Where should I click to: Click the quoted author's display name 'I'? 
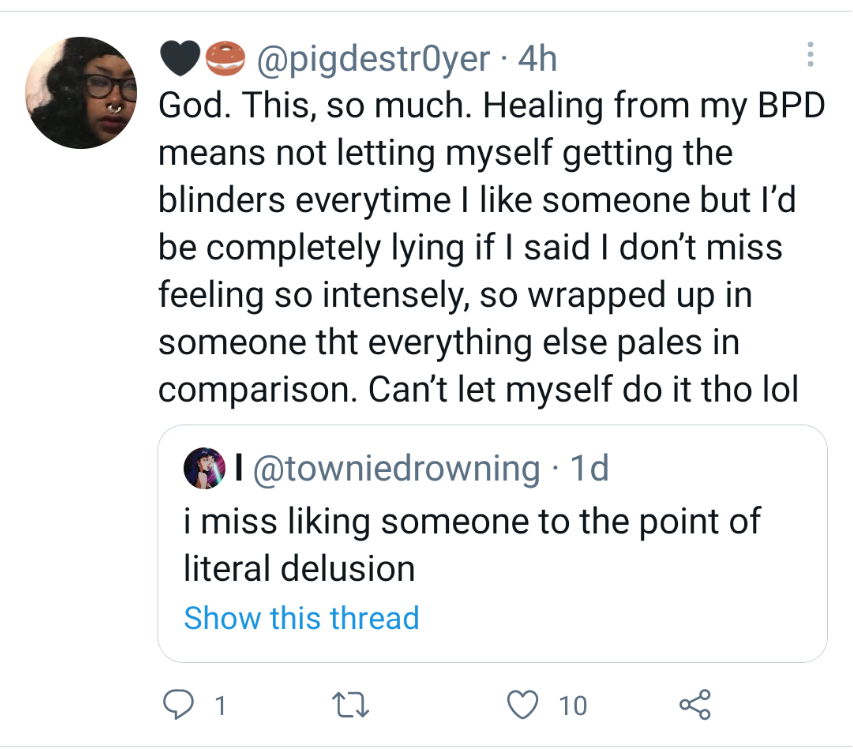[x=240, y=468]
